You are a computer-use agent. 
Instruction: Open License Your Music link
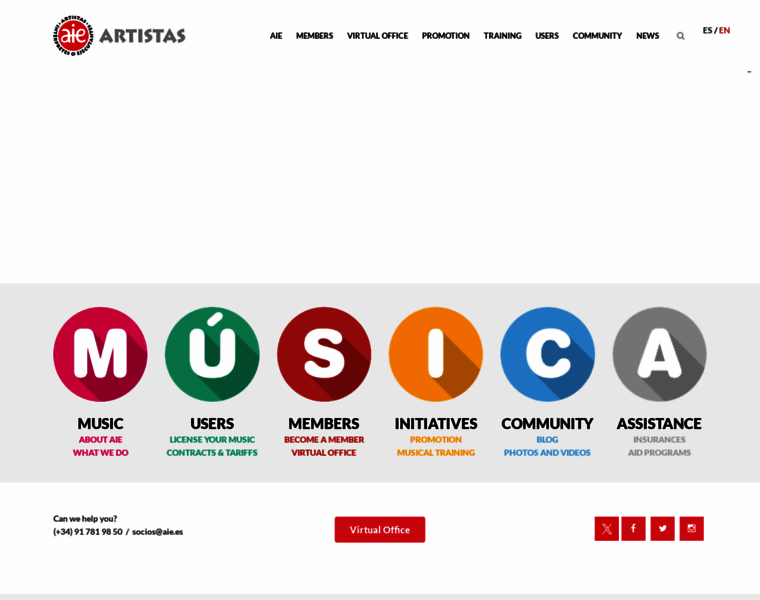point(212,440)
